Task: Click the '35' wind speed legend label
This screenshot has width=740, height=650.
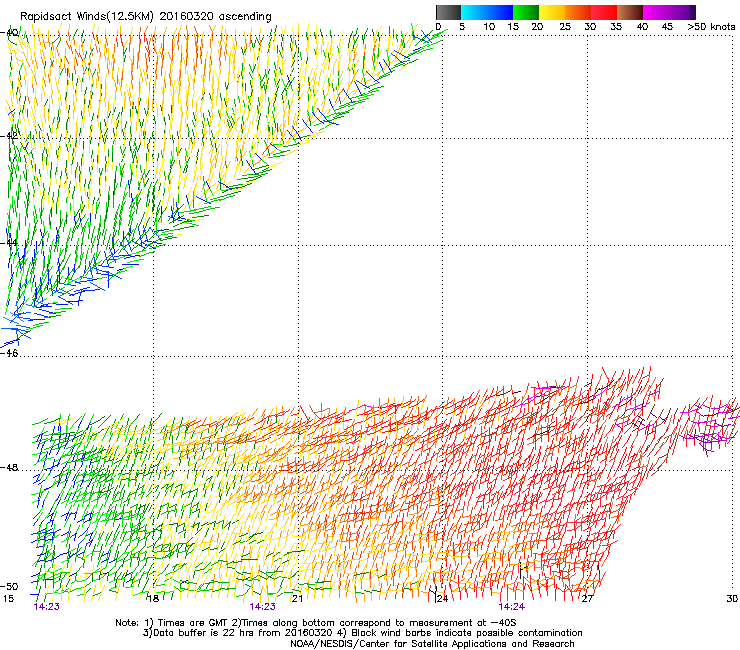Action: point(616,26)
